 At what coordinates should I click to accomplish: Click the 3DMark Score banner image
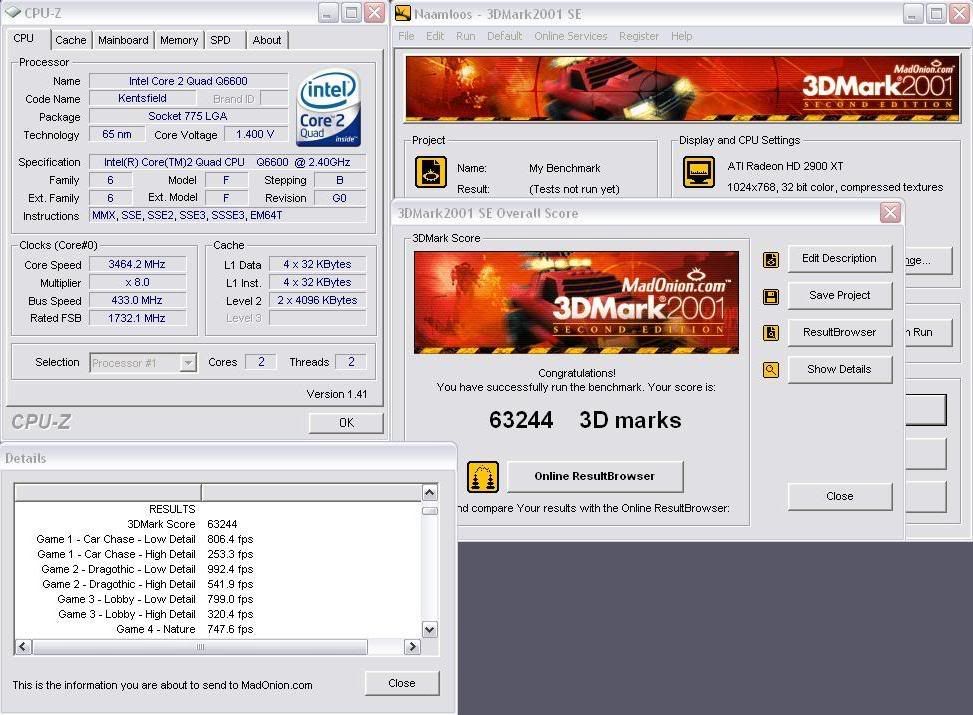(576, 303)
